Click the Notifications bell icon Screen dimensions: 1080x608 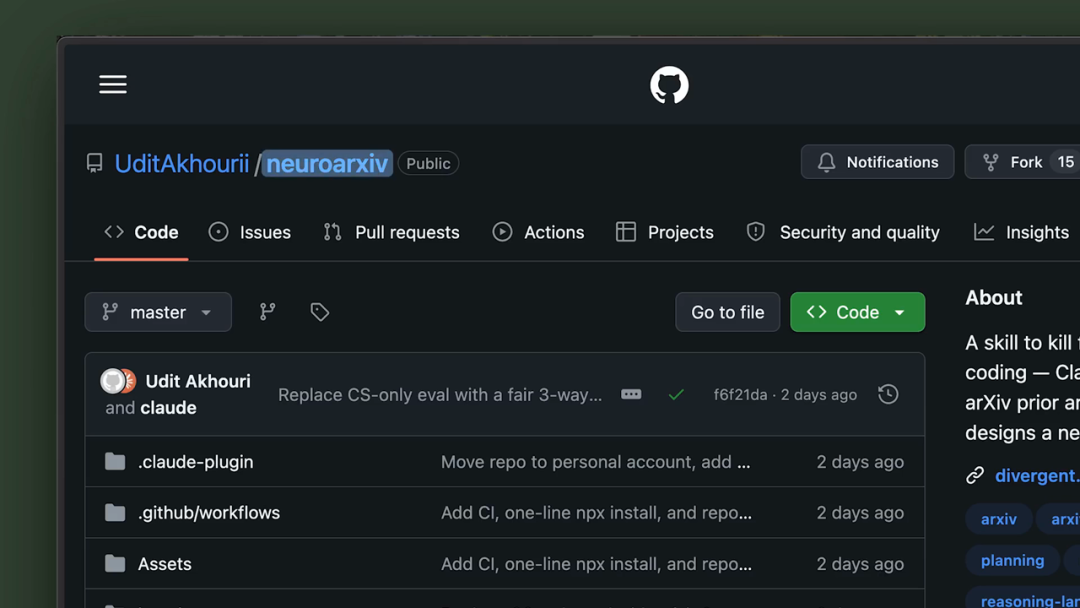[827, 162]
